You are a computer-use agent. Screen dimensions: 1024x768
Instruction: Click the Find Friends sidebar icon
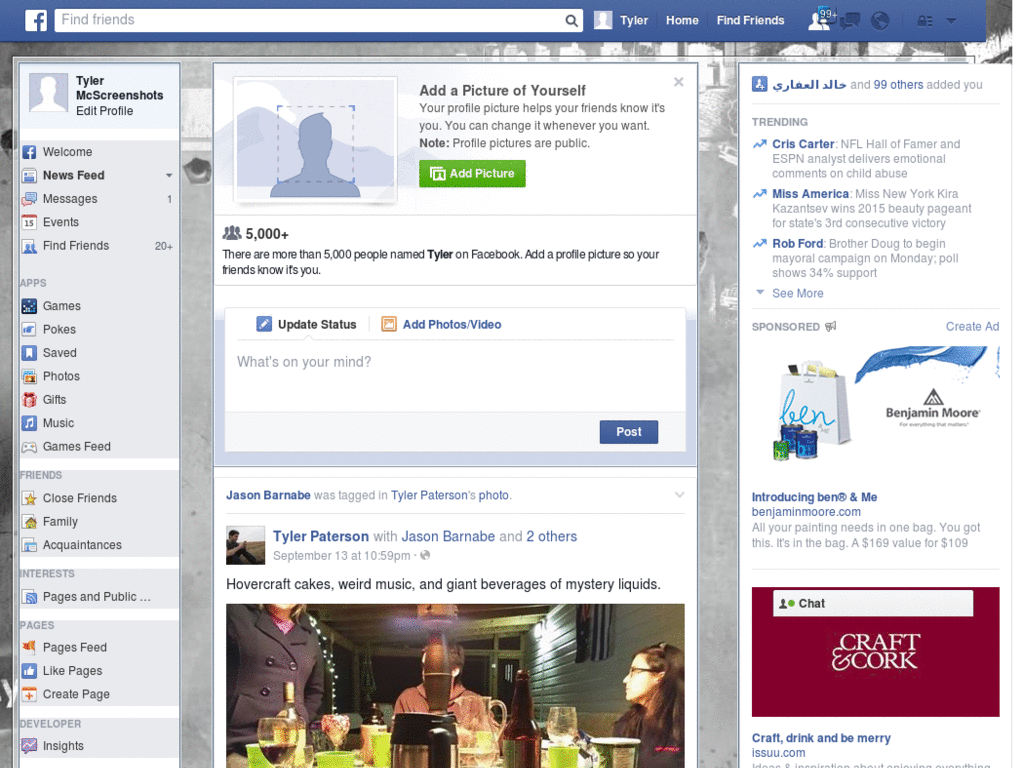click(29, 246)
